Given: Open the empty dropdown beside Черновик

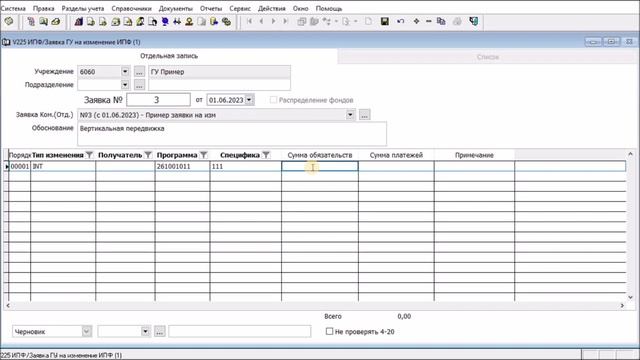Looking at the screenshot, I should (x=145, y=331).
